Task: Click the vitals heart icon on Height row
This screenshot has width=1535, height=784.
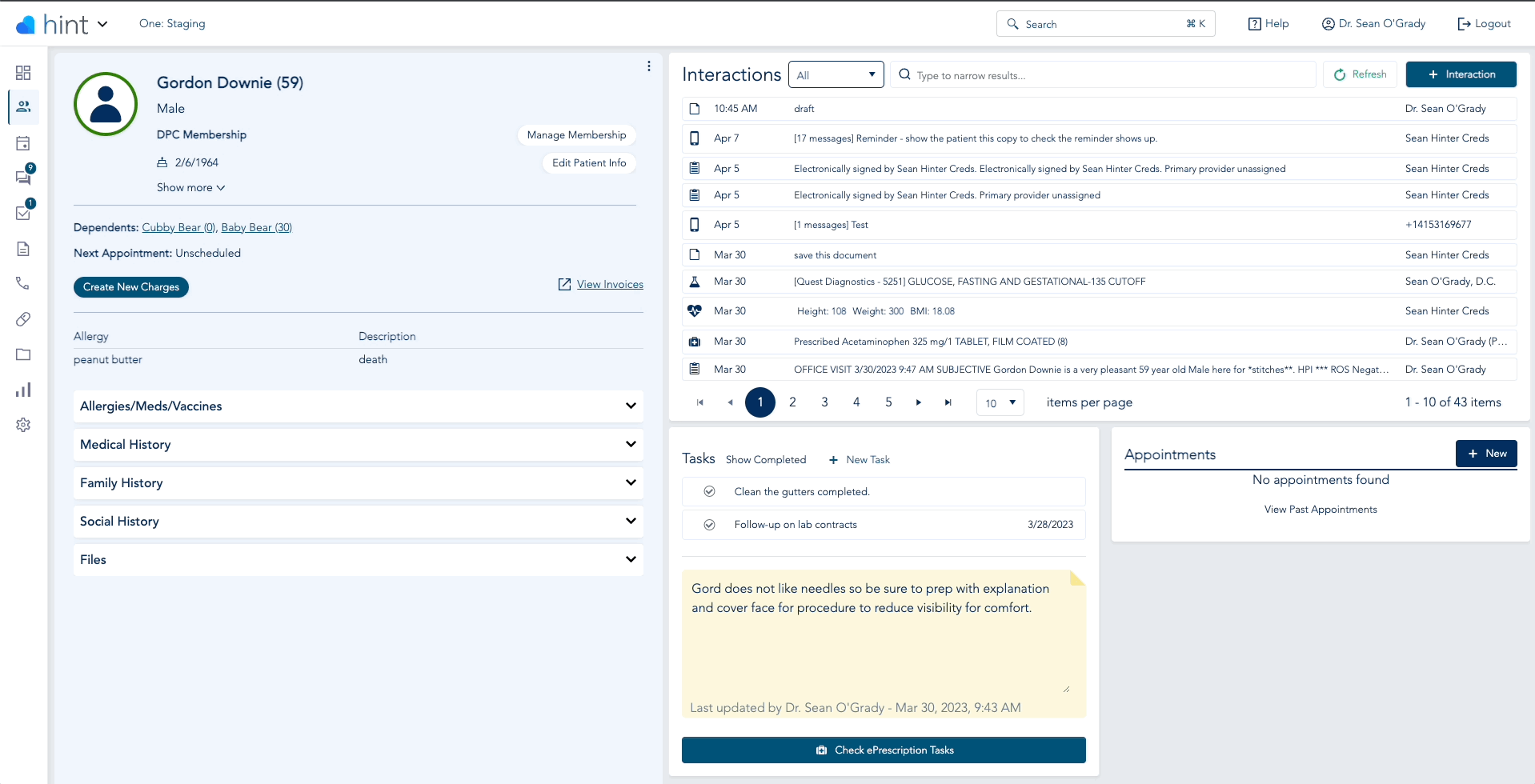Action: (695, 311)
